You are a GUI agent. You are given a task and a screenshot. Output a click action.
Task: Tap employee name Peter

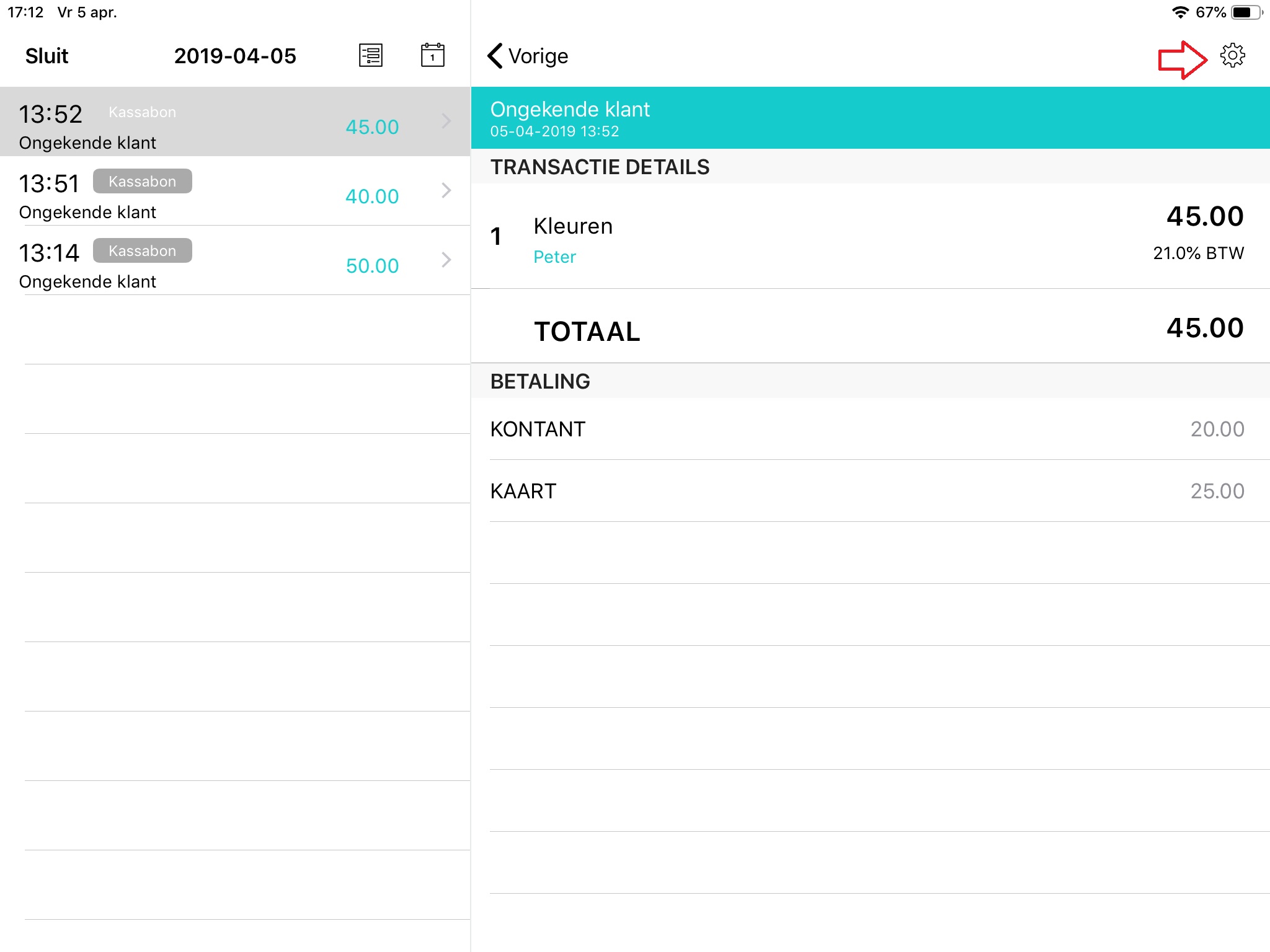[x=554, y=257]
